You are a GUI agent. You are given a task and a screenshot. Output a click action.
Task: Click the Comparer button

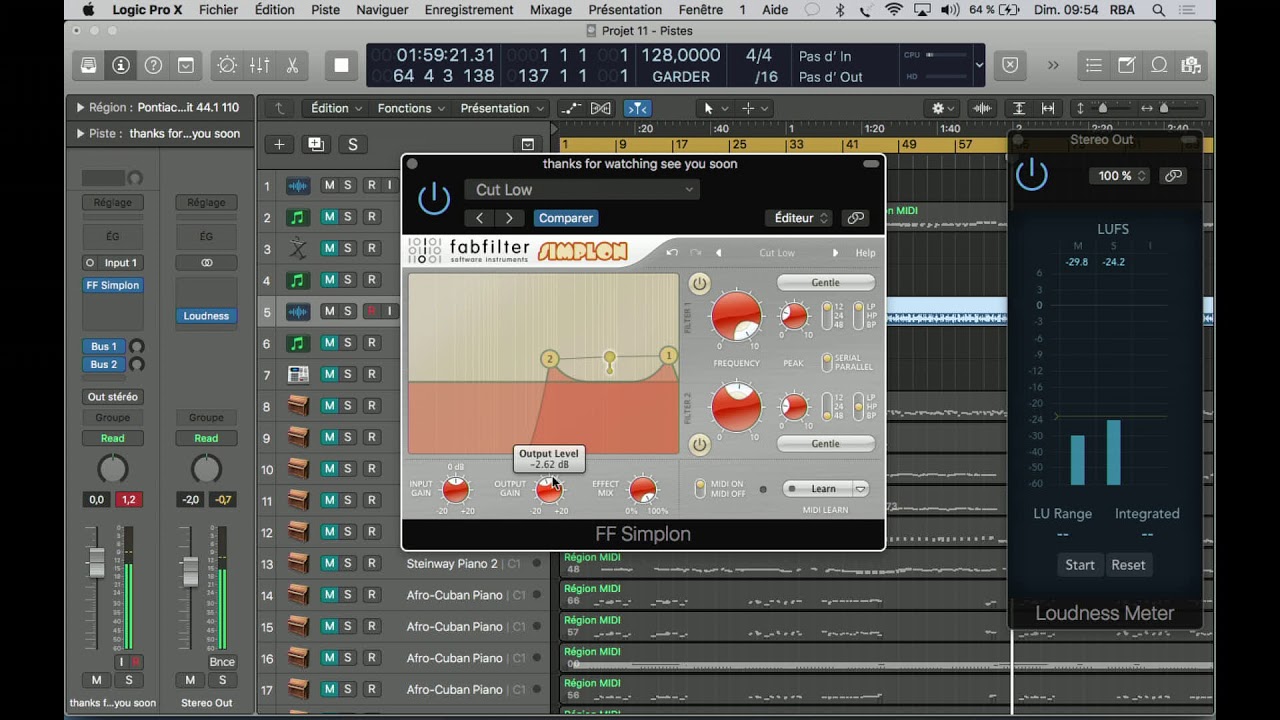pyautogui.click(x=566, y=218)
